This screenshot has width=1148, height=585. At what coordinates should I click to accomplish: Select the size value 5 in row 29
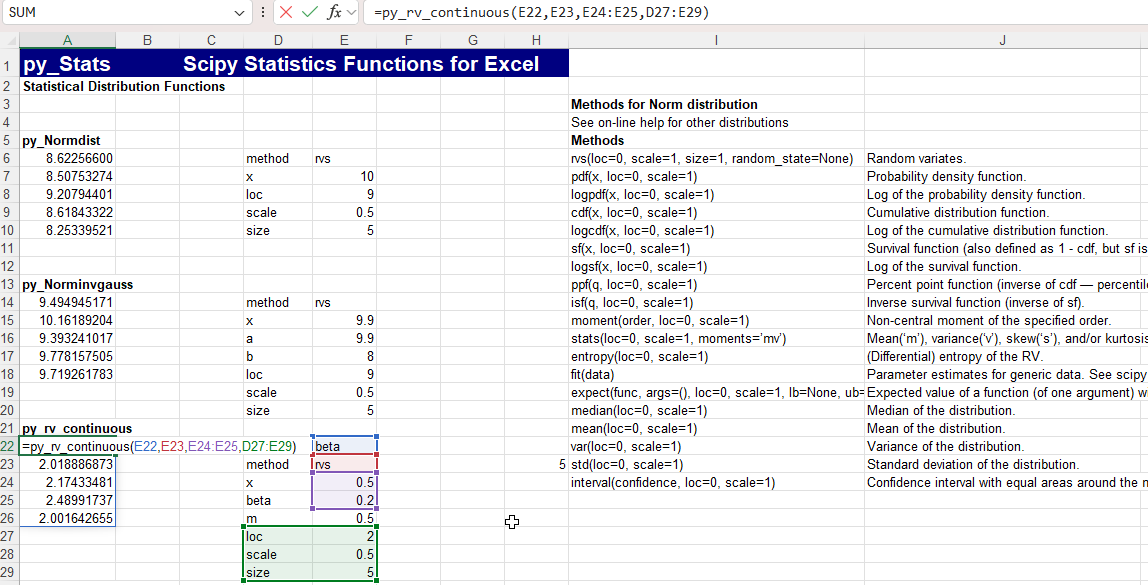(x=344, y=573)
